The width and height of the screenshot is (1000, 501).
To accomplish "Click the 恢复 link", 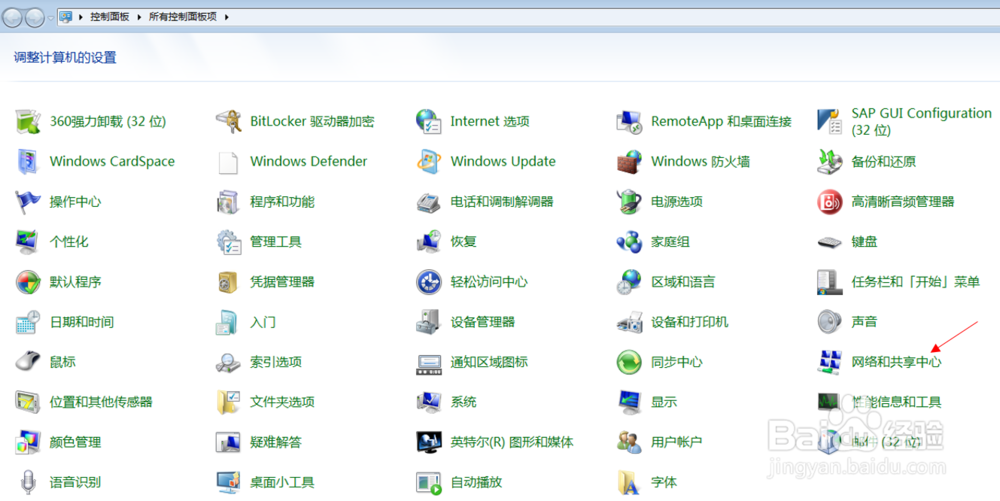I will point(464,242).
